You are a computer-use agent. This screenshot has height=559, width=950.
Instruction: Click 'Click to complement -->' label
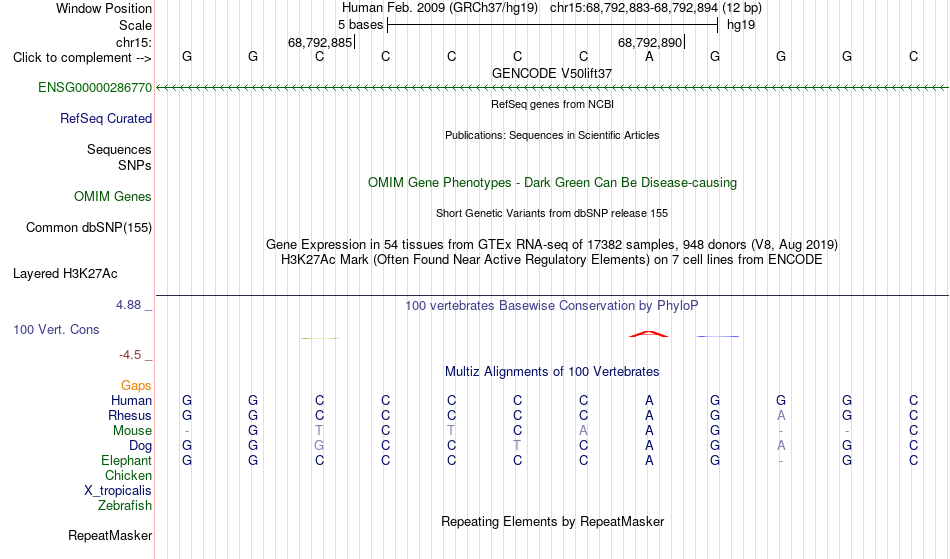point(82,58)
